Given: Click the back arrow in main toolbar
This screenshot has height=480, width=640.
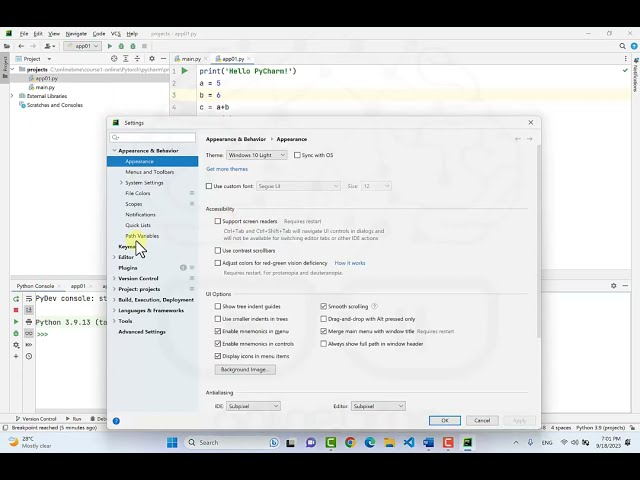Looking at the screenshot, I should tap(21, 46).
